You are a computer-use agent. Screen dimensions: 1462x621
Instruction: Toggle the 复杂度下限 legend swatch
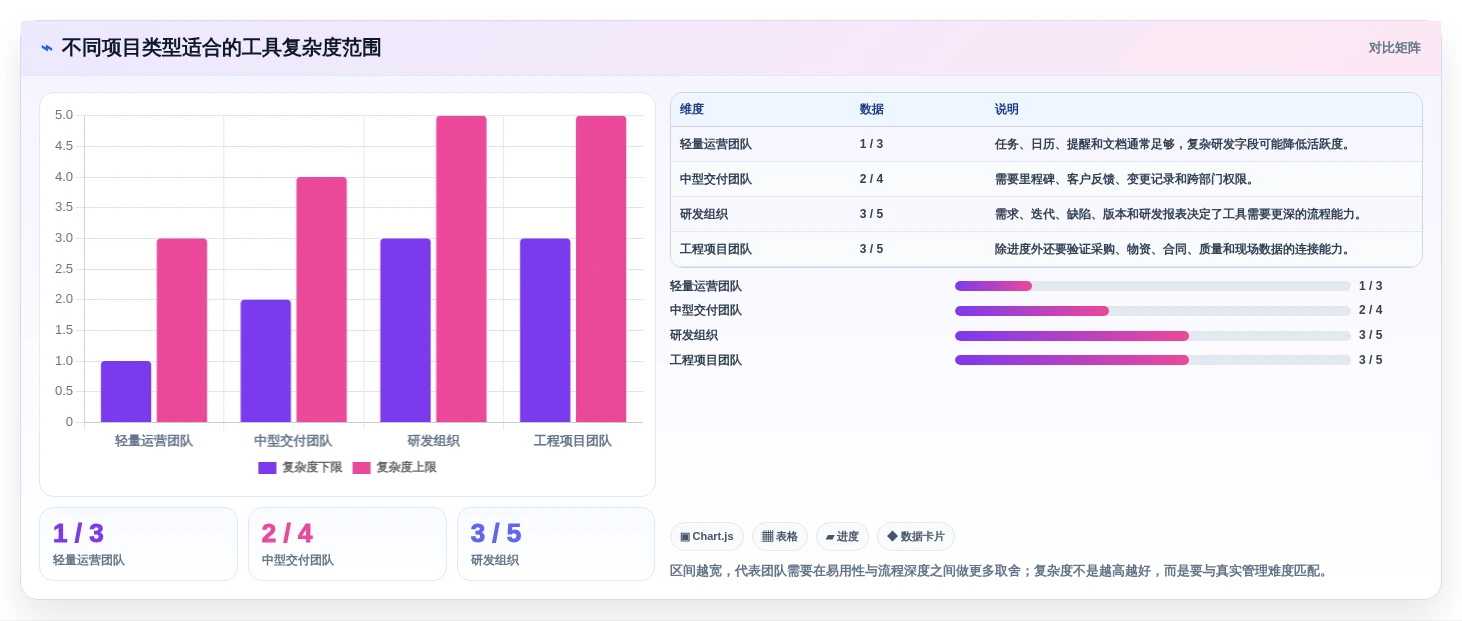pyautogui.click(x=267, y=468)
